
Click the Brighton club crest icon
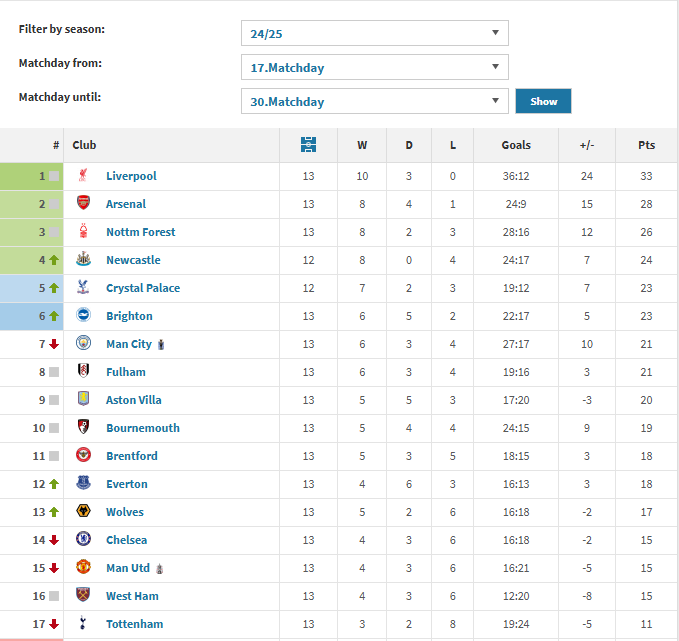click(83, 315)
